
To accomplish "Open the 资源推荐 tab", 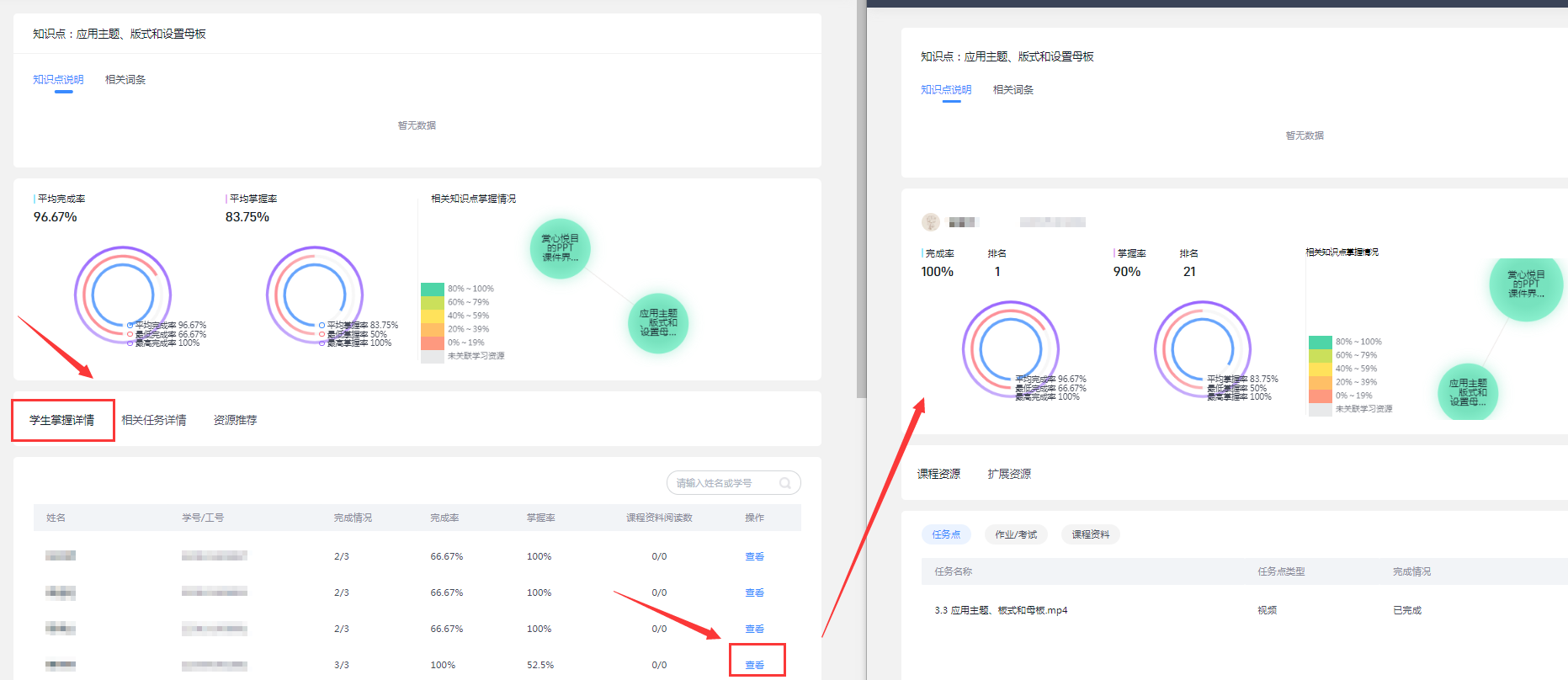I will click(x=235, y=420).
